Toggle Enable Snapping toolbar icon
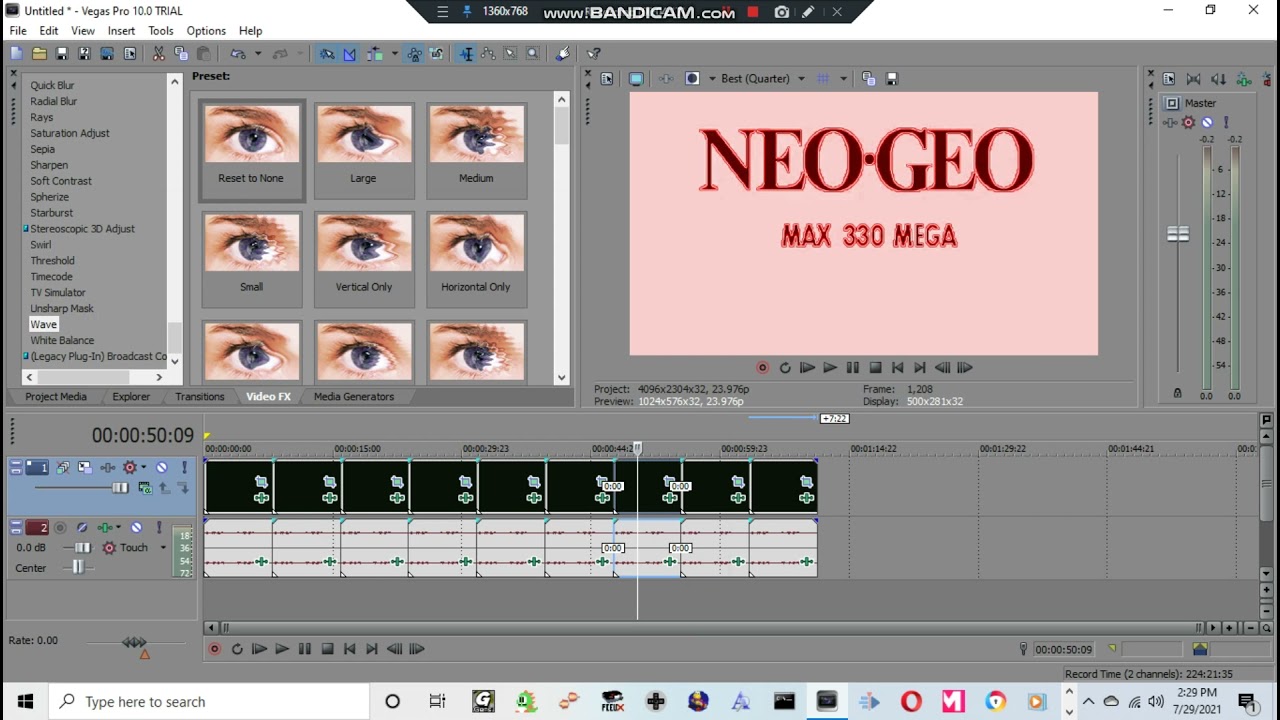This screenshot has width=1280, height=720. 327,54
